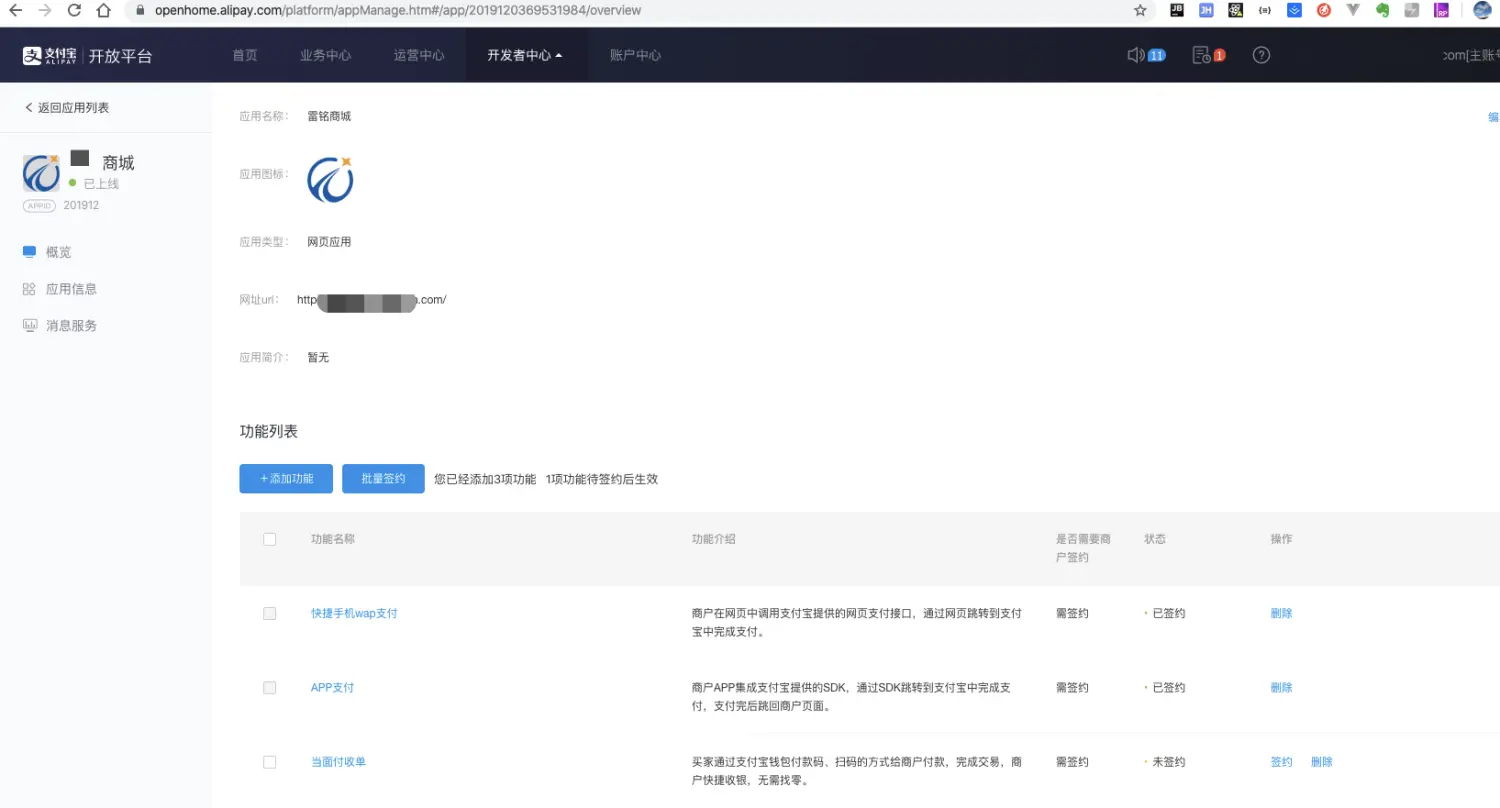Delete the APP支付 feature
Viewport: 1500px width, 808px height.
coord(1281,688)
